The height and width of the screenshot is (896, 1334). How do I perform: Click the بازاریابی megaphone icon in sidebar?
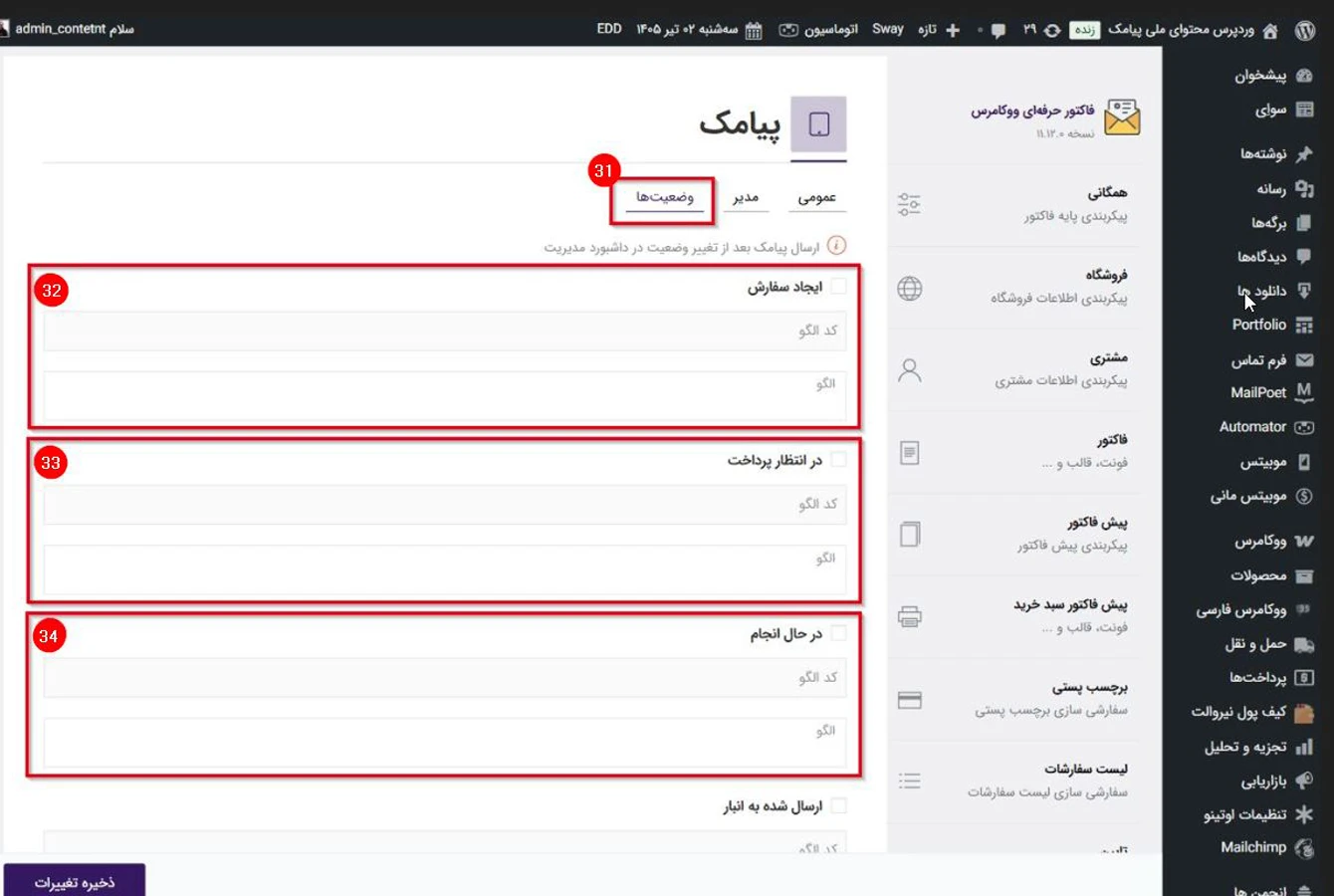(1304, 781)
